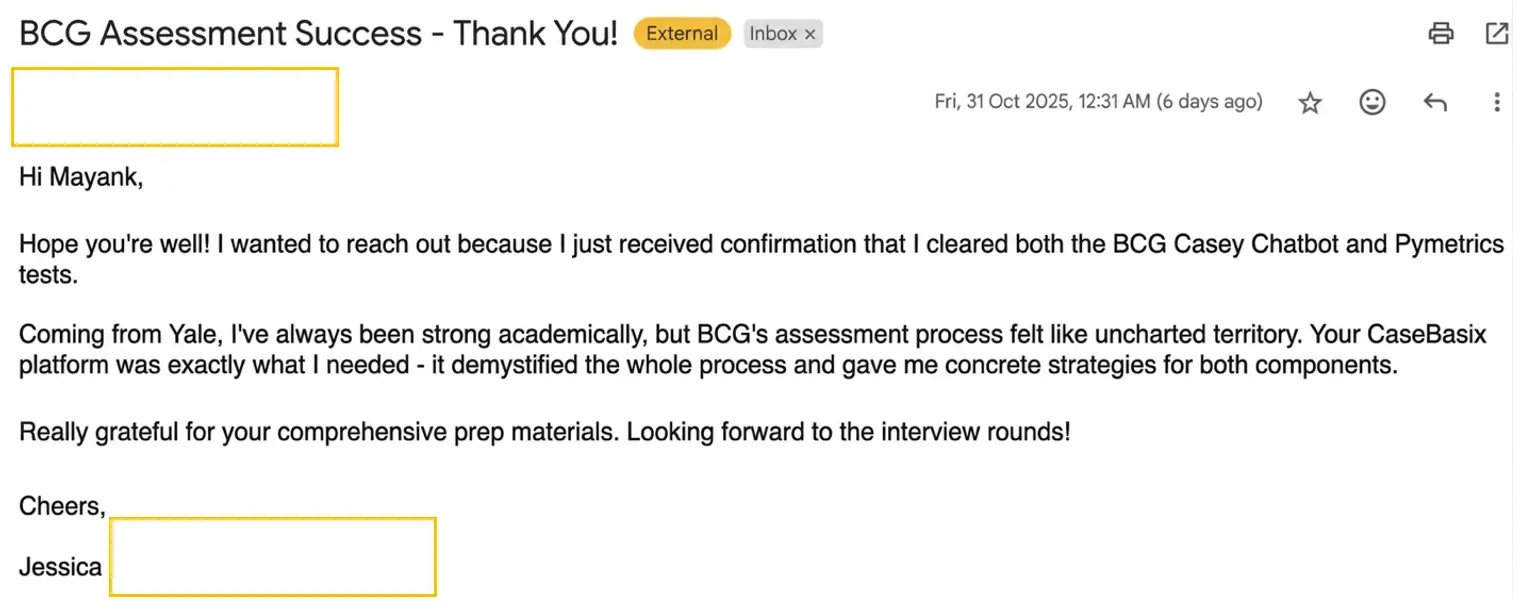Click the highlighted box next to Jessica
1518x612 pixels.
(x=272, y=557)
